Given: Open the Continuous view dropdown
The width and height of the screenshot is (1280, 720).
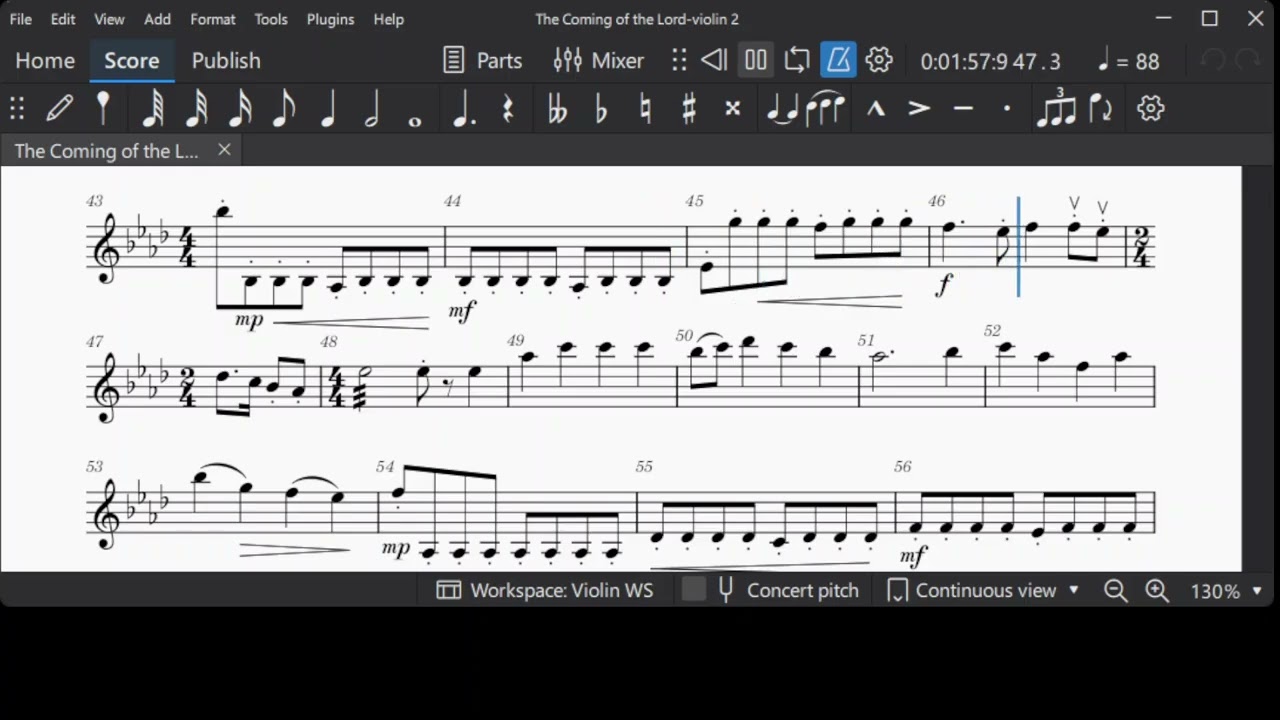Looking at the screenshot, I should click(983, 590).
